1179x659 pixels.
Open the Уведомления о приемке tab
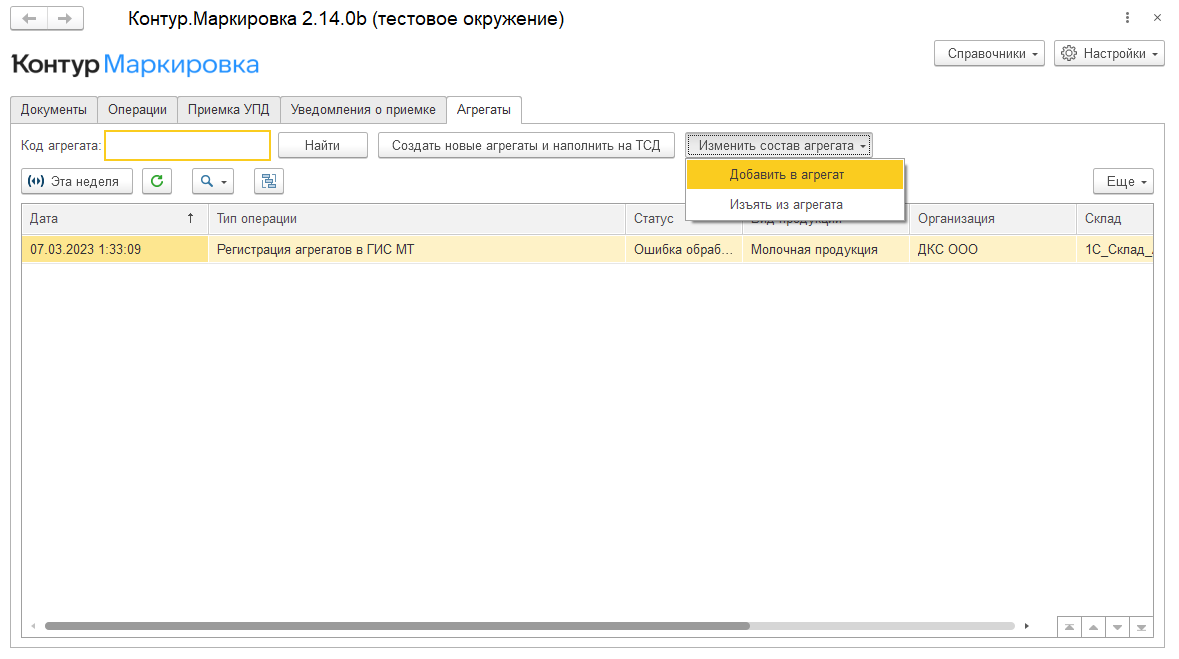tap(363, 110)
